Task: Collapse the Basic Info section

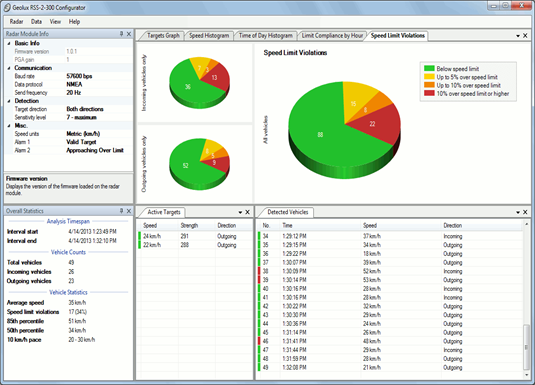Action: click(9, 43)
